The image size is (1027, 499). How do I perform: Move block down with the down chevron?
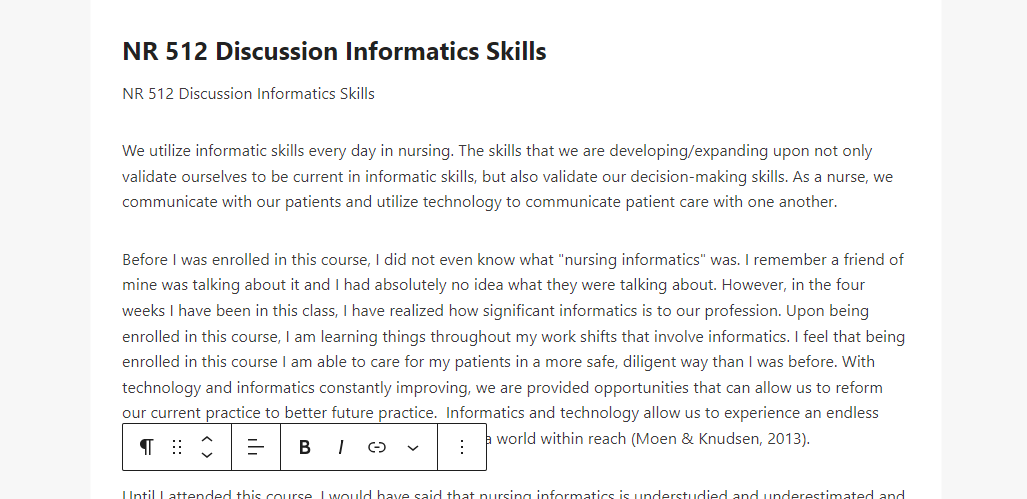207,456
